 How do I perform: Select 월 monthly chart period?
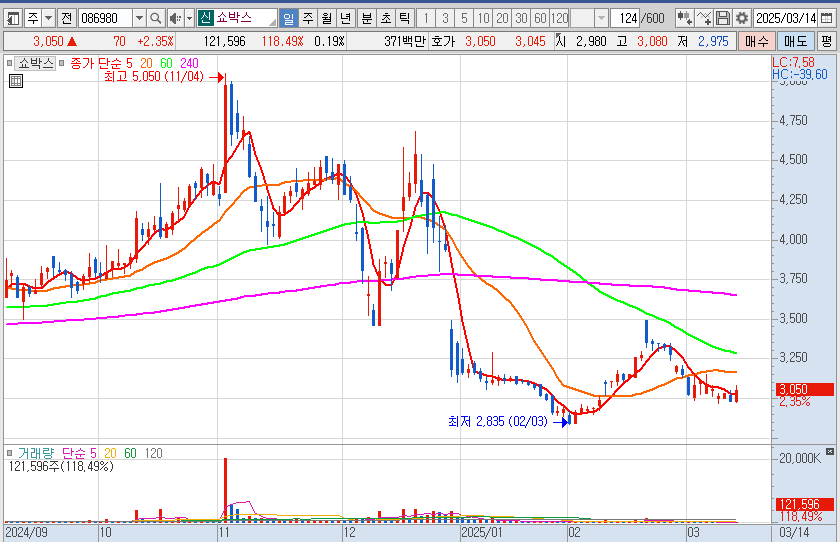(x=327, y=19)
